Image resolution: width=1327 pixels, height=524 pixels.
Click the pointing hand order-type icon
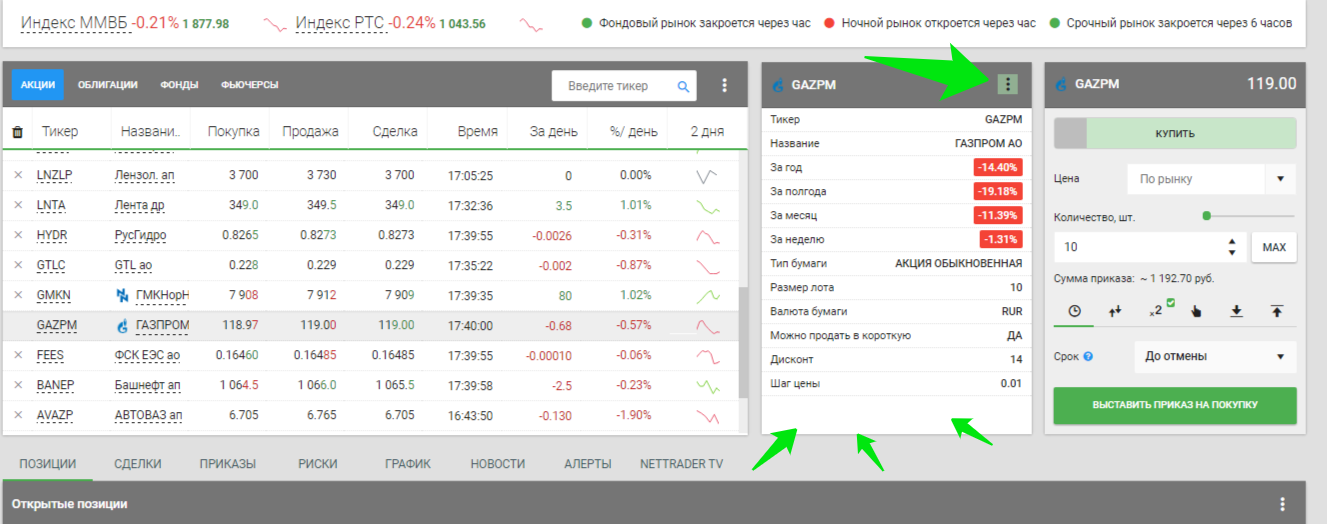(1196, 311)
